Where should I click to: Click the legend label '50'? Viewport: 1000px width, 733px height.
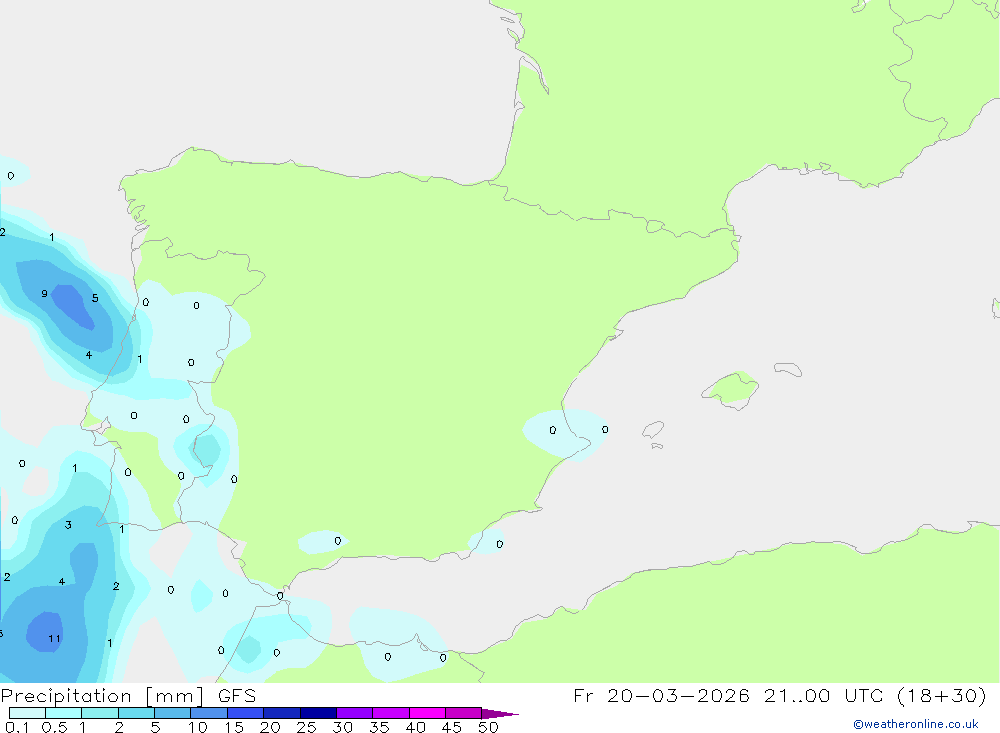click(x=488, y=727)
